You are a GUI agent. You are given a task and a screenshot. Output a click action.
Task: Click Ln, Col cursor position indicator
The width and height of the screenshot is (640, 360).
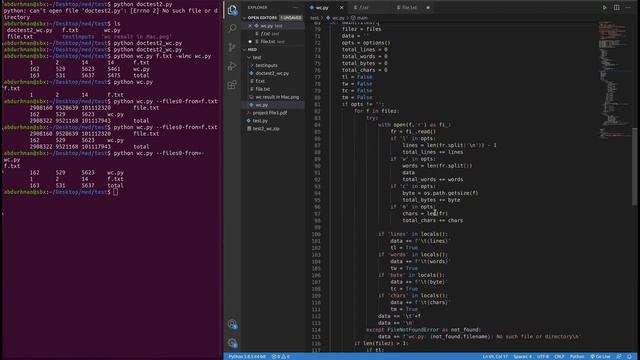click(495, 357)
